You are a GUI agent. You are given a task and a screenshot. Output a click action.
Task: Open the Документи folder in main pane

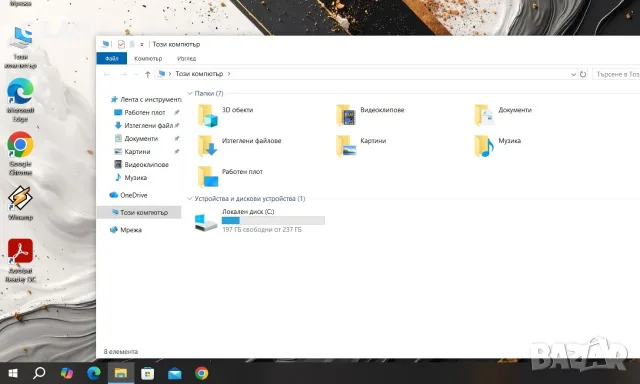pos(503,115)
